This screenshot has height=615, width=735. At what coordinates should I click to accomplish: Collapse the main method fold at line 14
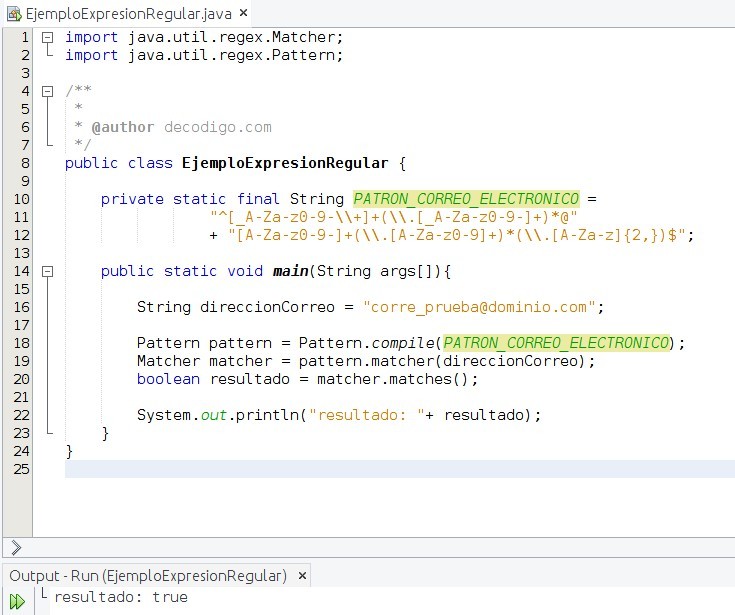[x=48, y=271]
